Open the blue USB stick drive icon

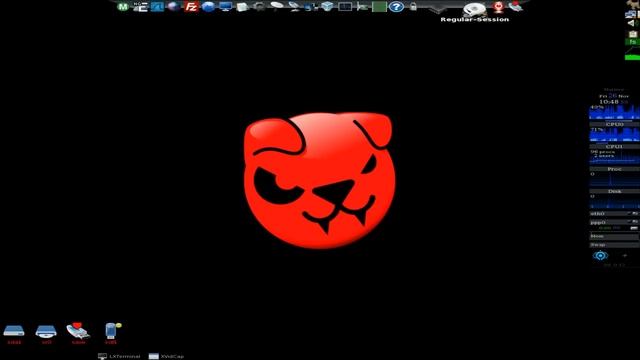point(111,333)
